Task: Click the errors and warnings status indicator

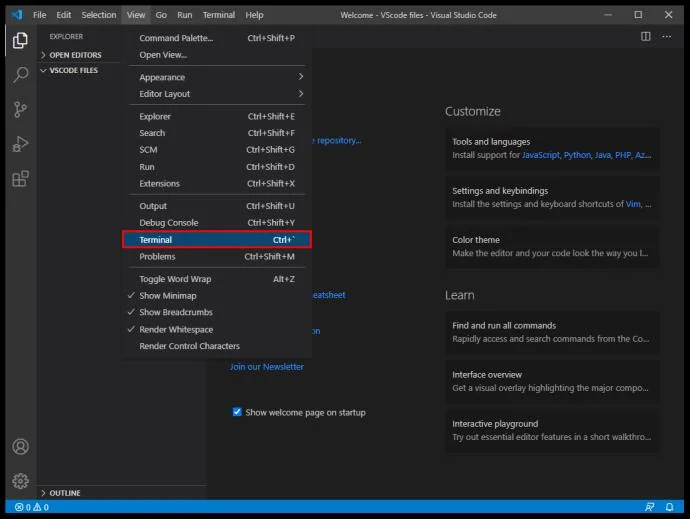Action: (32, 507)
